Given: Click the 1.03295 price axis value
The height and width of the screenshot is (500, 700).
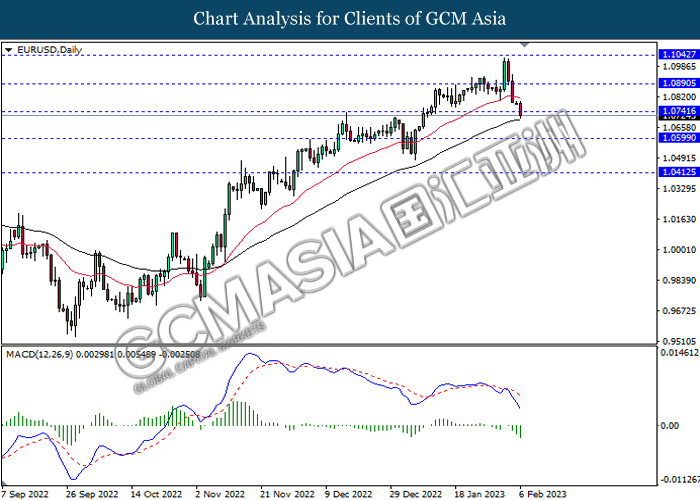Looking at the screenshot, I should 679,189.
